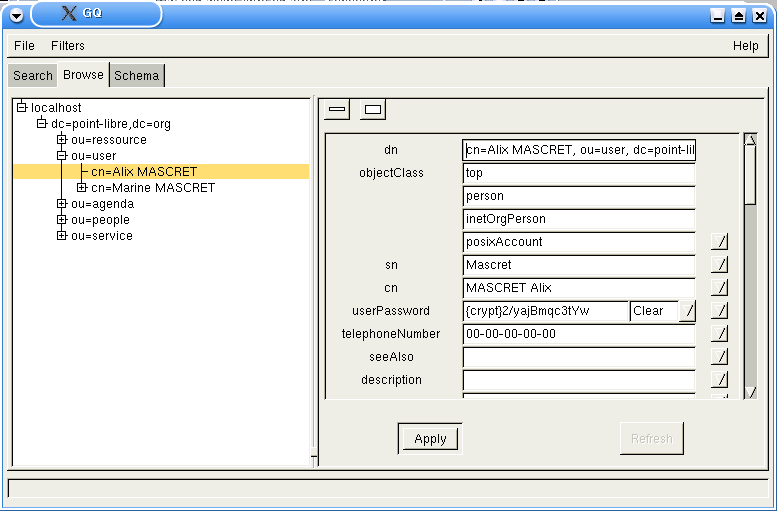Viewport: 777px width, 511px height.
Task: Click the single-line view icon above the form
Action: click(337, 109)
